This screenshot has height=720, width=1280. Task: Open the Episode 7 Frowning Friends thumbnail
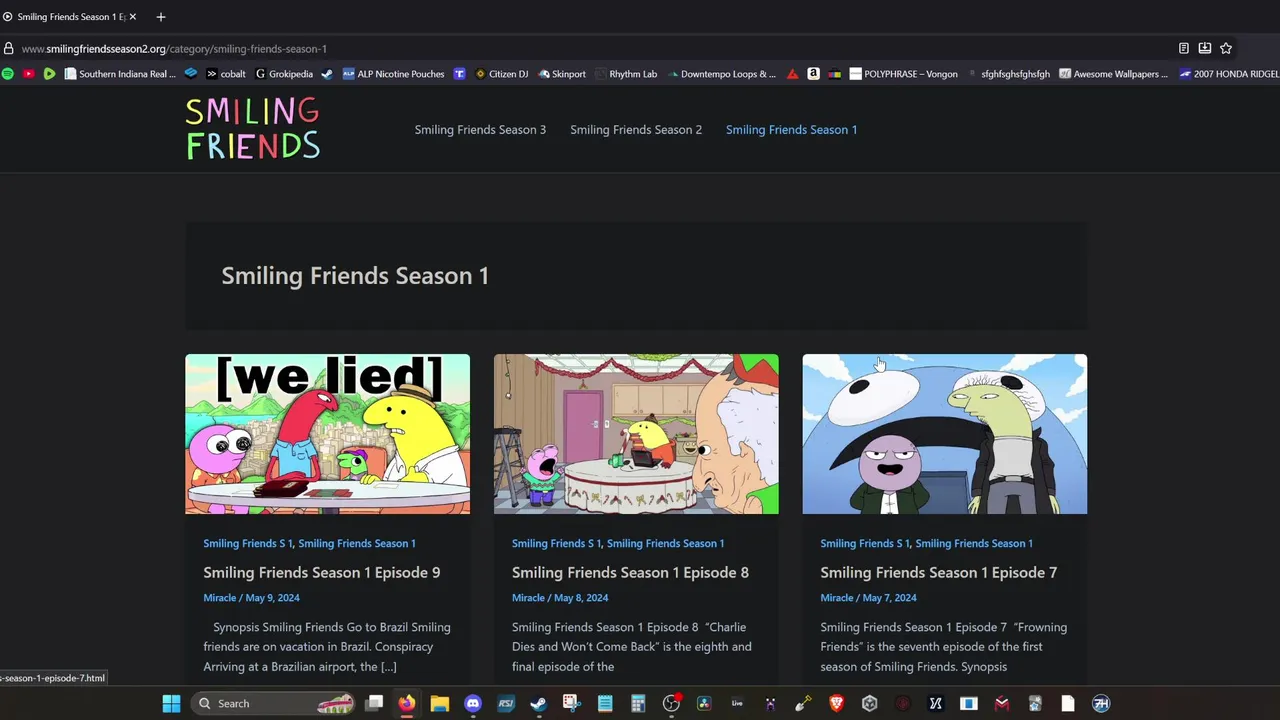coord(945,434)
